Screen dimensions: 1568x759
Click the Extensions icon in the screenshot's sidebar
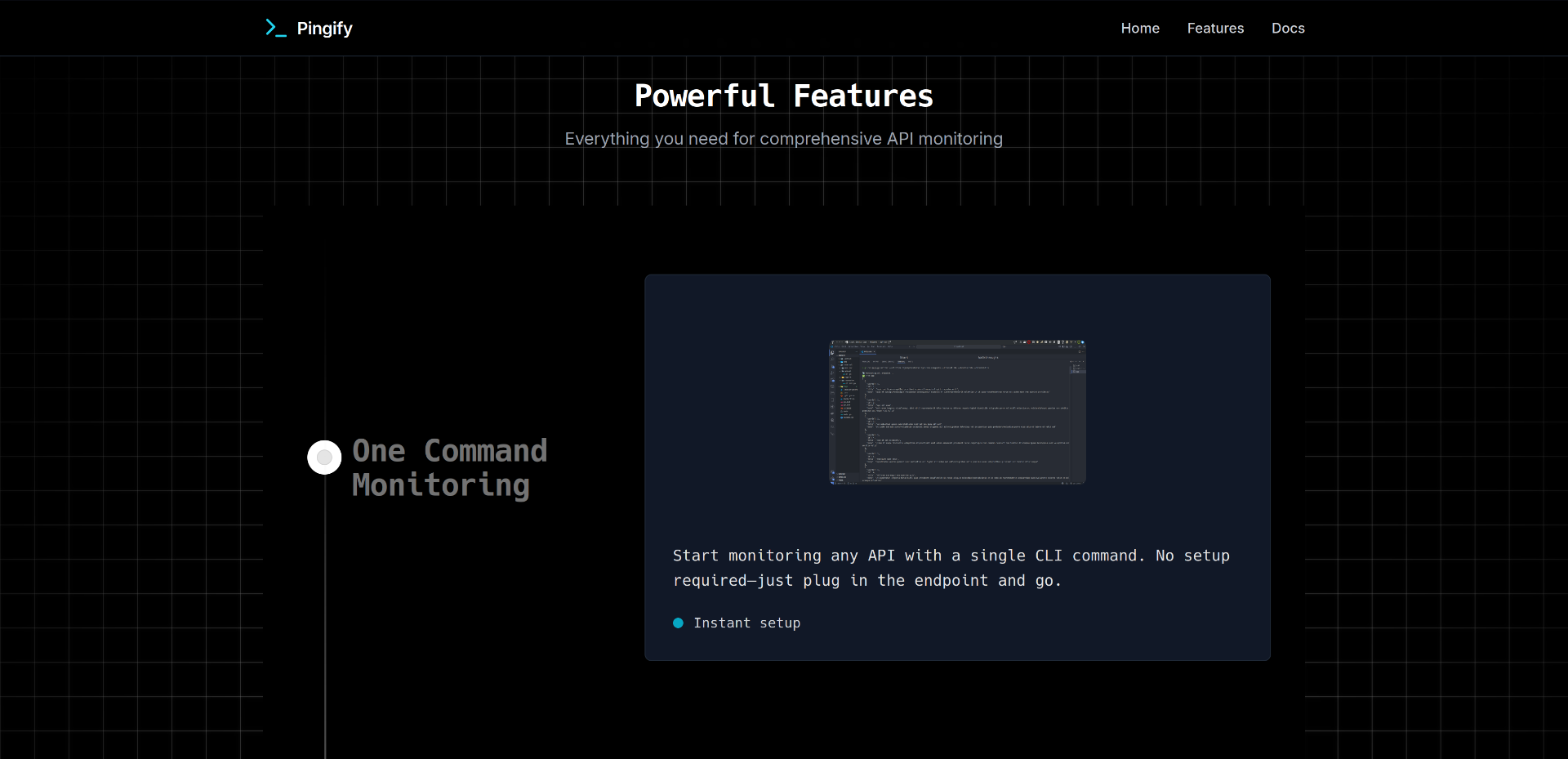(832, 380)
